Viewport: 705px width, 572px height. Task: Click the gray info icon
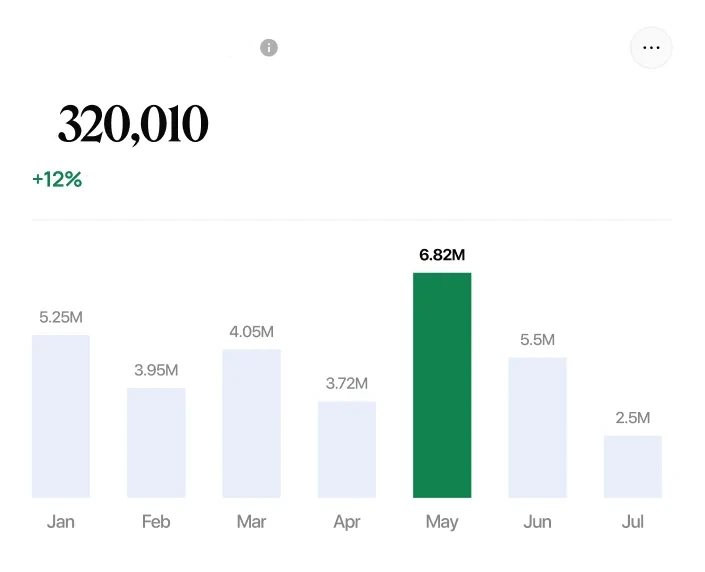269,48
